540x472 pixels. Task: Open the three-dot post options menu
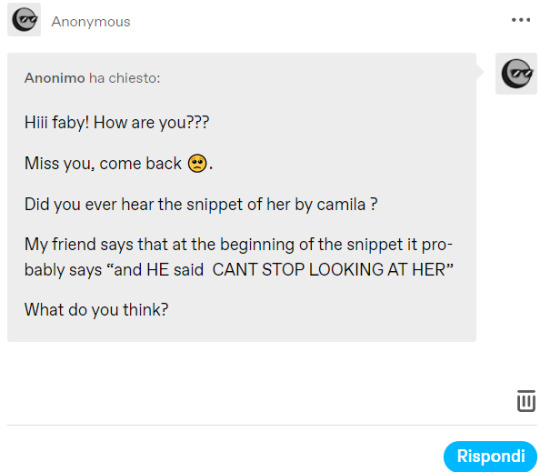pos(521,20)
